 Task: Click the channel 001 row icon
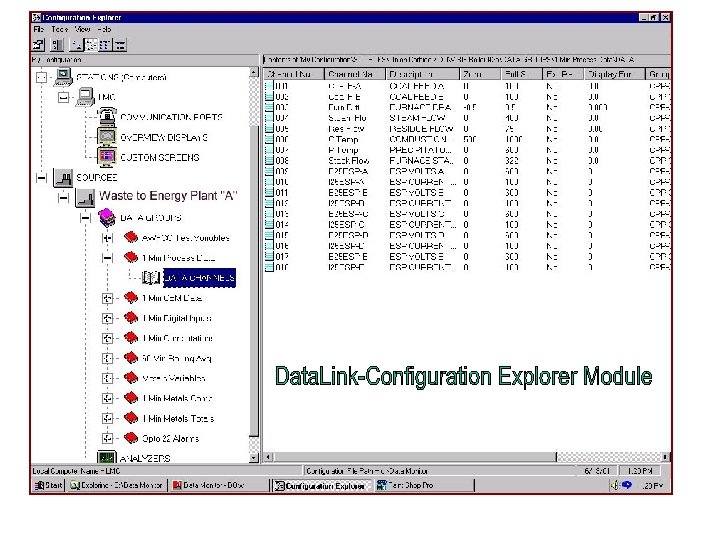point(267,86)
